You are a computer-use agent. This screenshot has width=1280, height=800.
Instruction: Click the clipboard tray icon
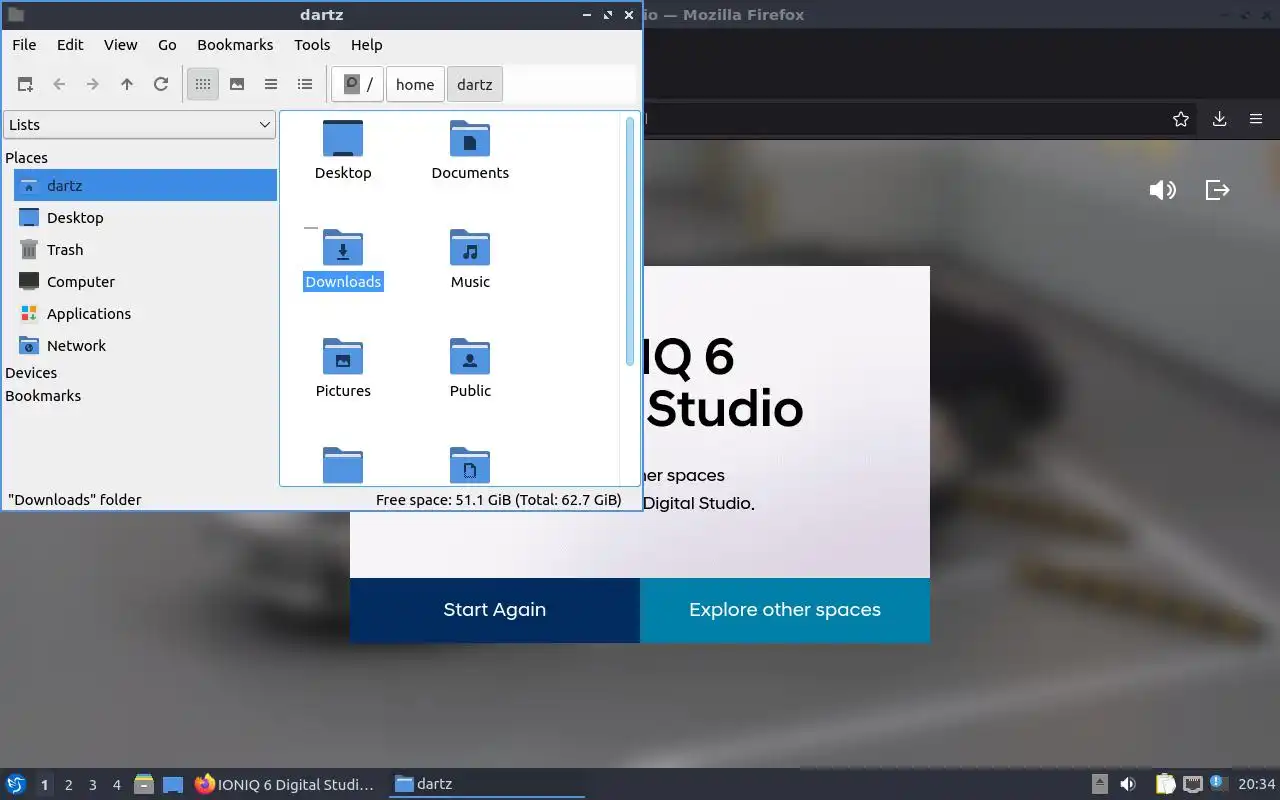point(1165,785)
